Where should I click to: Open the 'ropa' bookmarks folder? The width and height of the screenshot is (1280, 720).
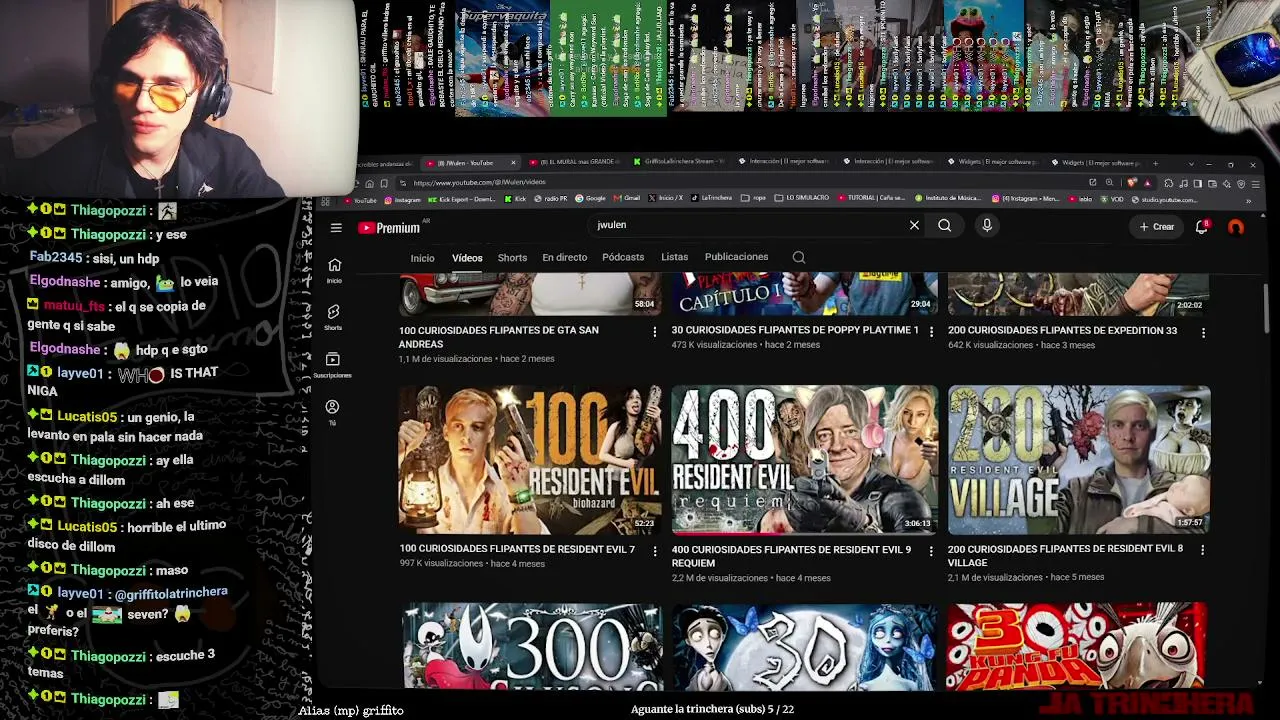[753, 199]
